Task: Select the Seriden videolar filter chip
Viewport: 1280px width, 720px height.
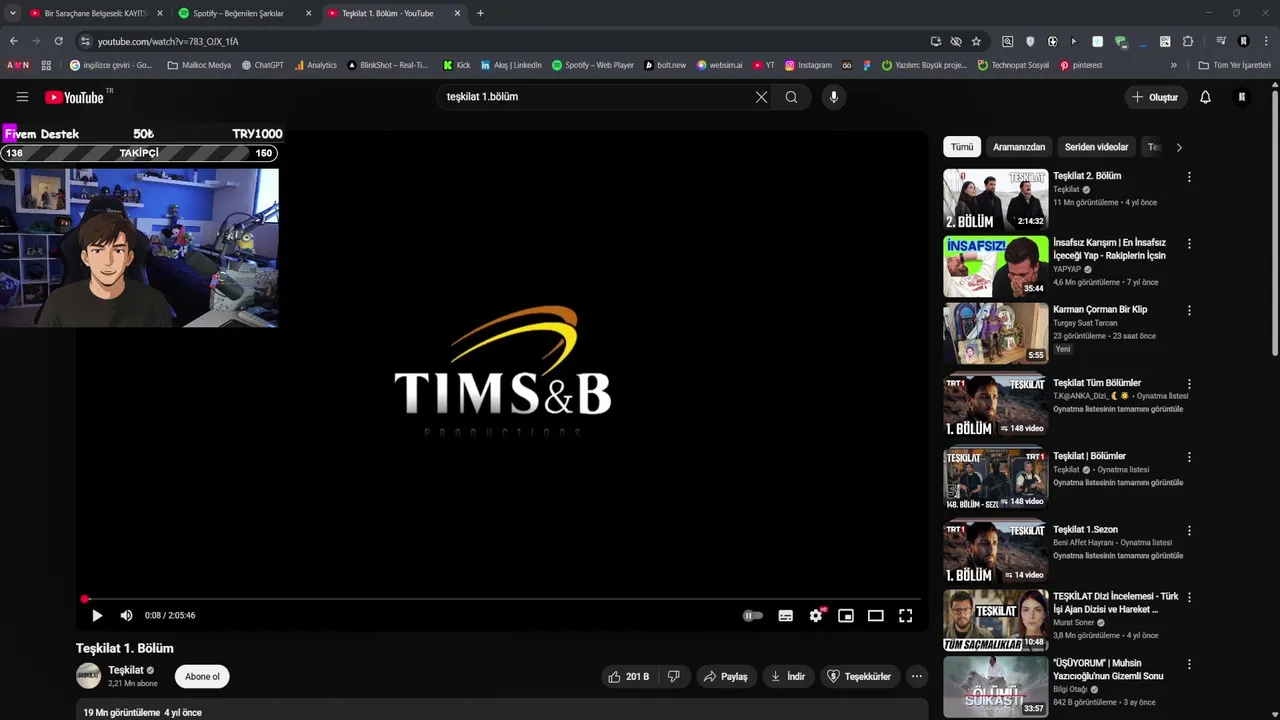Action: (x=1096, y=147)
